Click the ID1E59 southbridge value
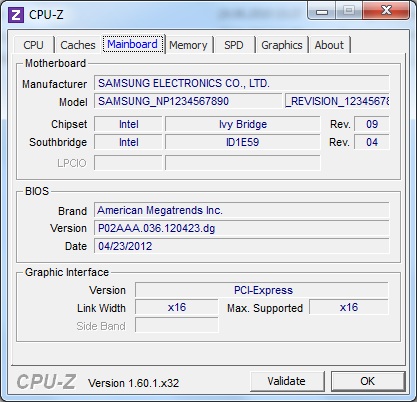The image size is (417, 402). (x=243, y=142)
